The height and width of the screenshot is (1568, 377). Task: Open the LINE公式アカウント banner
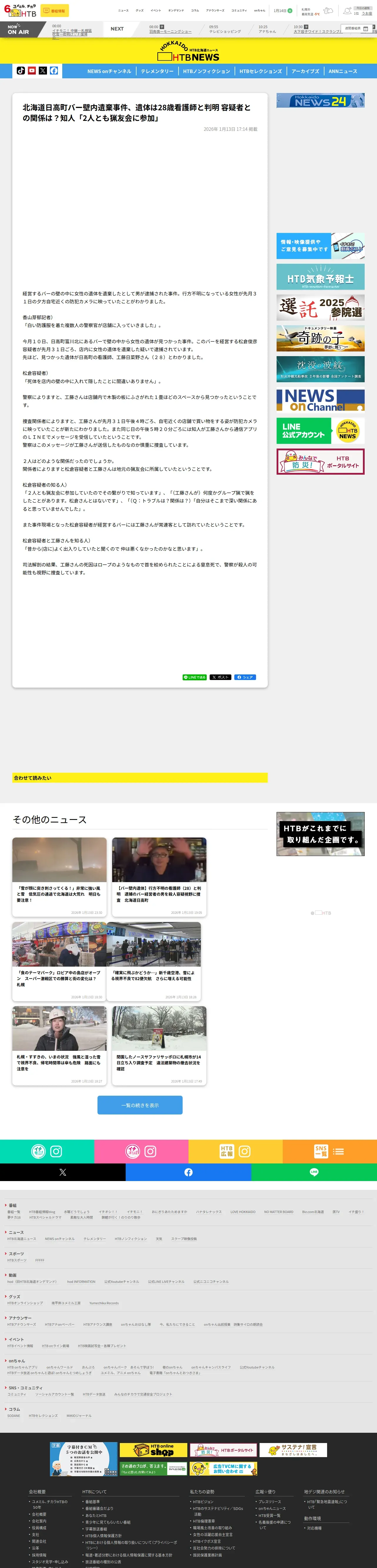(x=320, y=430)
